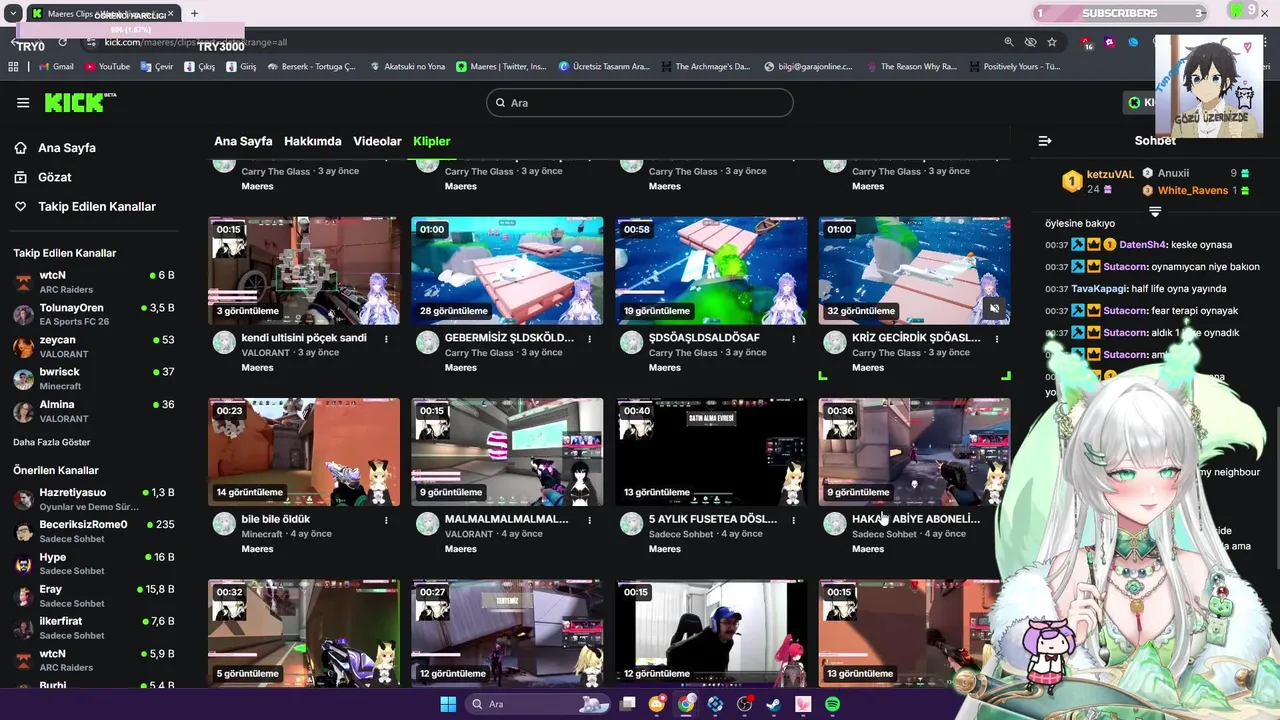Expand the chat leaderboard arrow below ketzuVAL
The height and width of the screenshot is (720, 1280).
[x=1155, y=211]
